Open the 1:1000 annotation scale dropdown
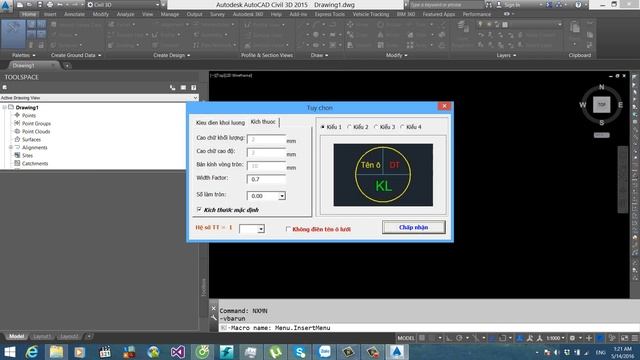The height and width of the screenshot is (360, 640). 556,338
